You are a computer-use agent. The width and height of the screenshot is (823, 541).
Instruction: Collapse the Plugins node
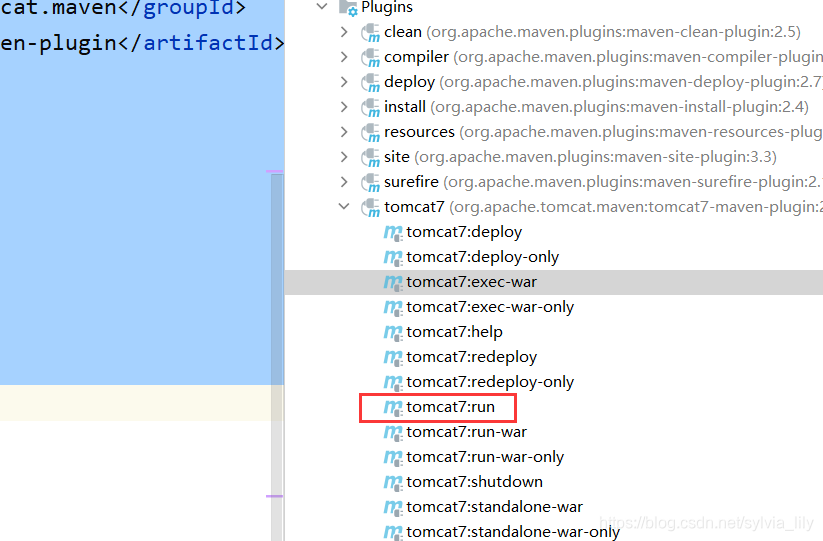click(322, 7)
